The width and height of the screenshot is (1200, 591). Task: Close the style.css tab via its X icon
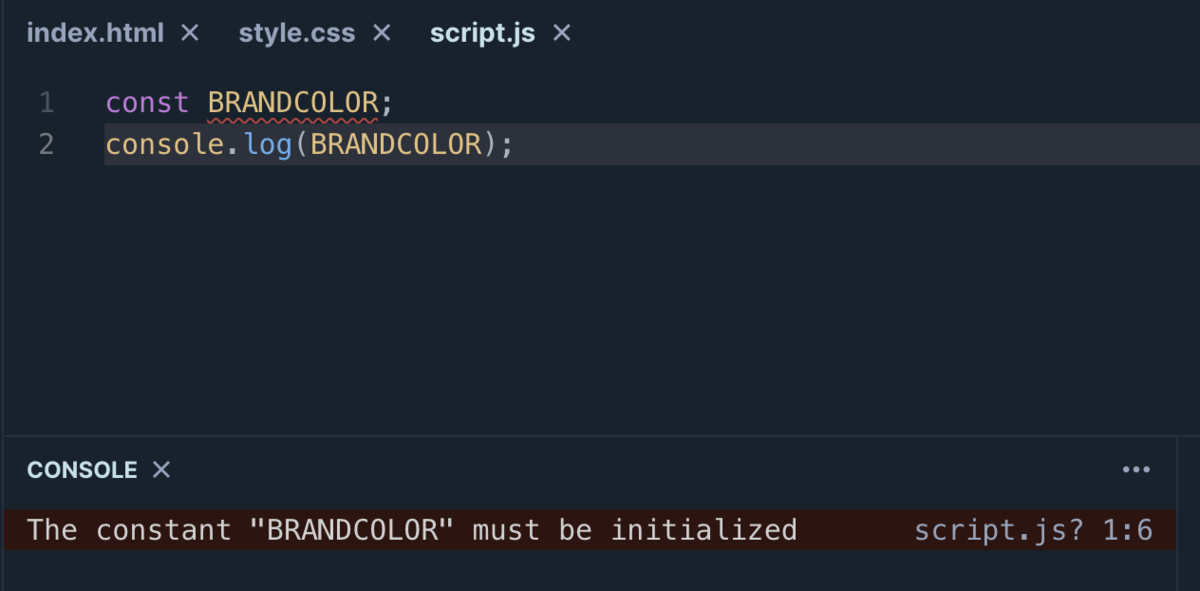click(381, 32)
